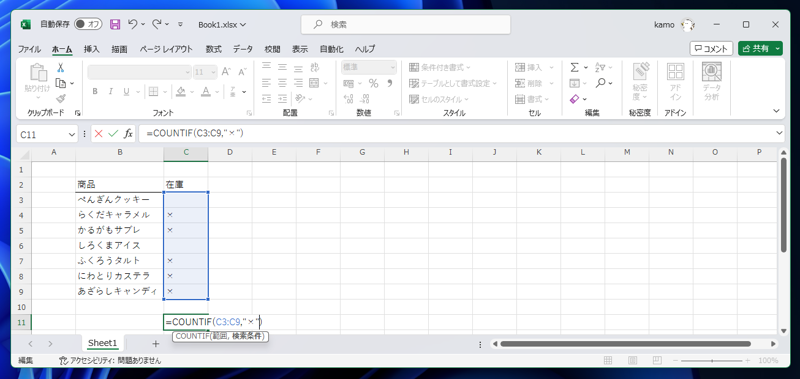
Task: Collapse the ribbon with the chevron
Action: click(777, 111)
